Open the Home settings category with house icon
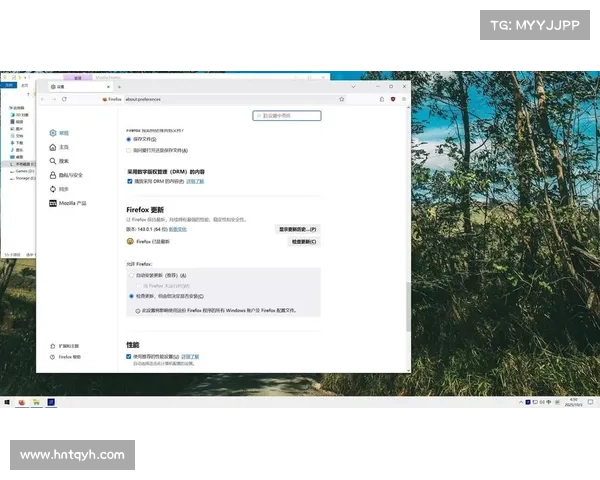 [59, 147]
